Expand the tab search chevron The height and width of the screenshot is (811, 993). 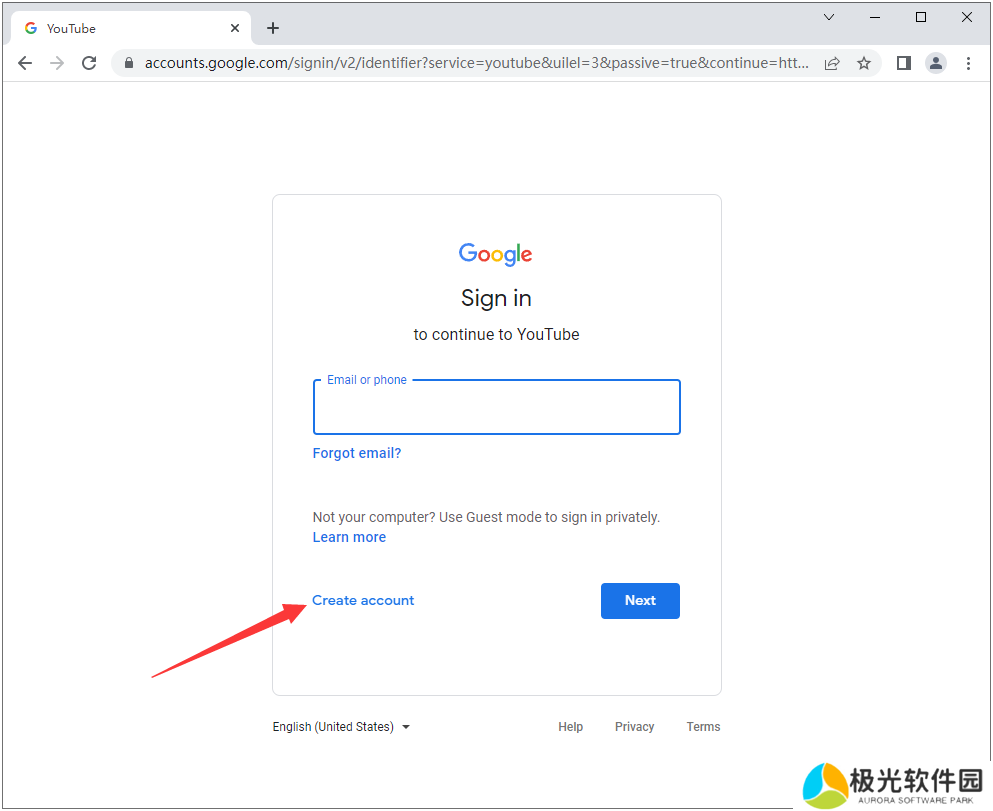click(x=829, y=17)
